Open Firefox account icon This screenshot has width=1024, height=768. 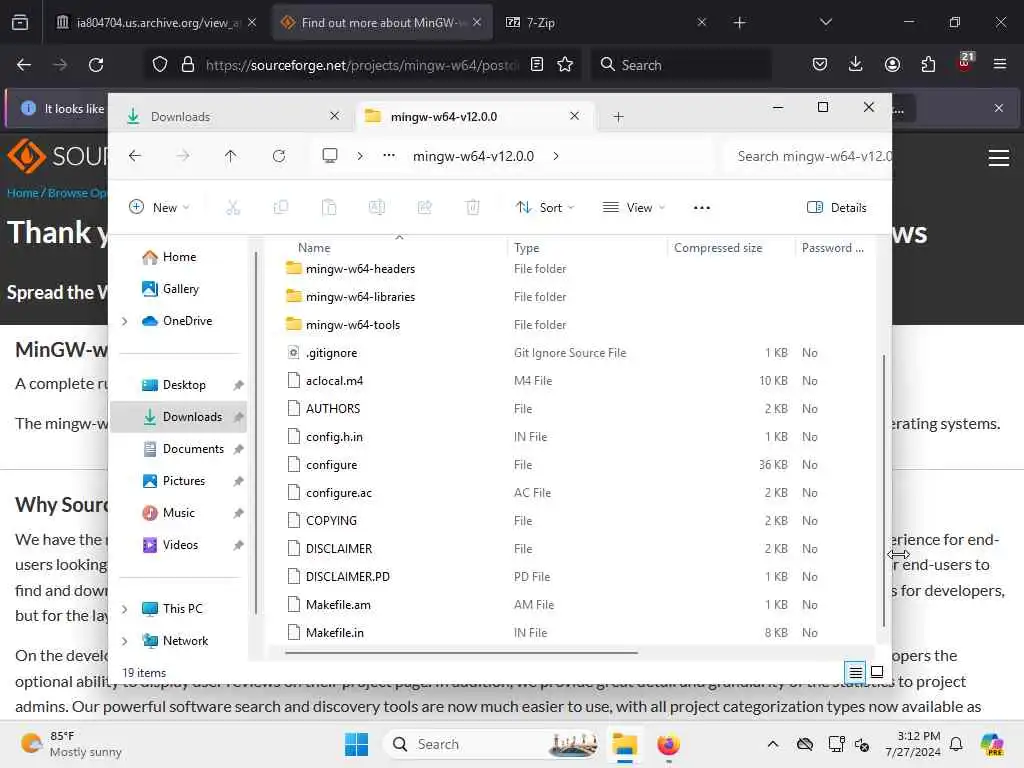pos(892,64)
